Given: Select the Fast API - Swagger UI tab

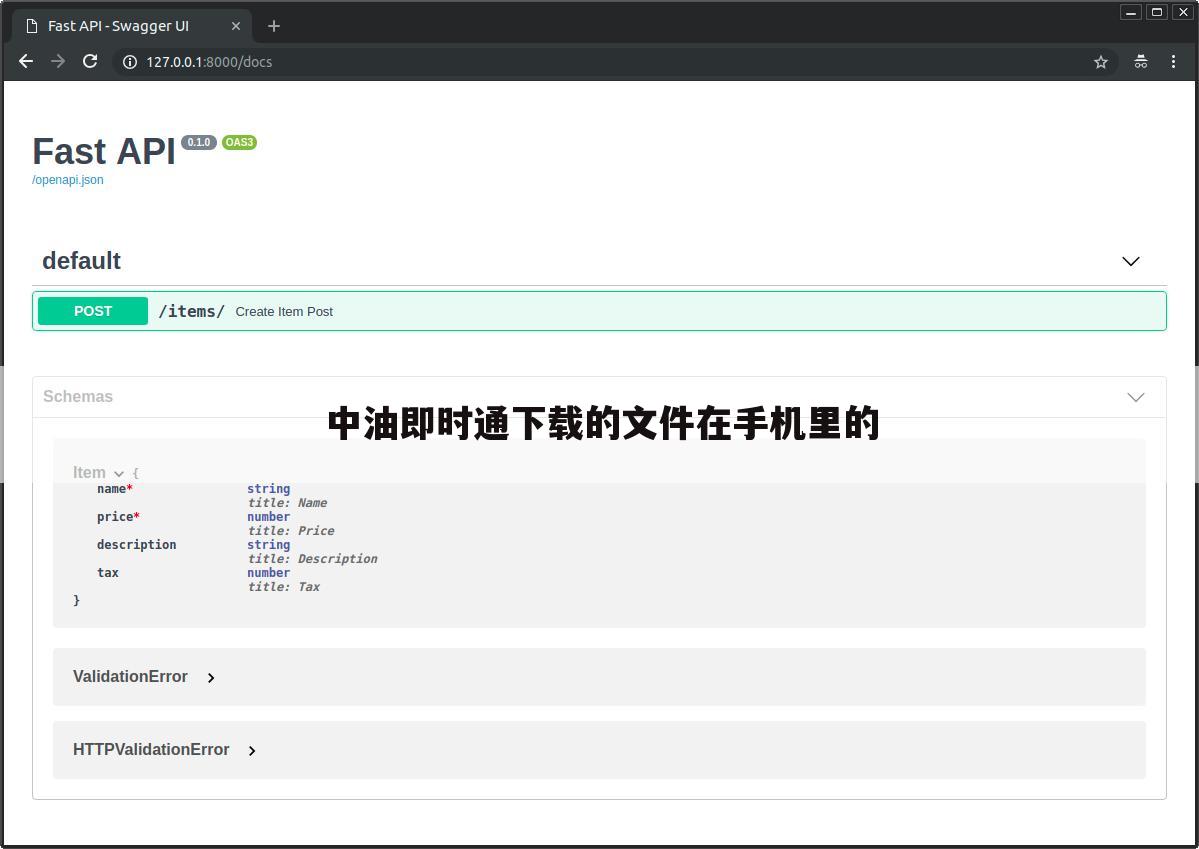Looking at the screenshot, I should 132,26.
